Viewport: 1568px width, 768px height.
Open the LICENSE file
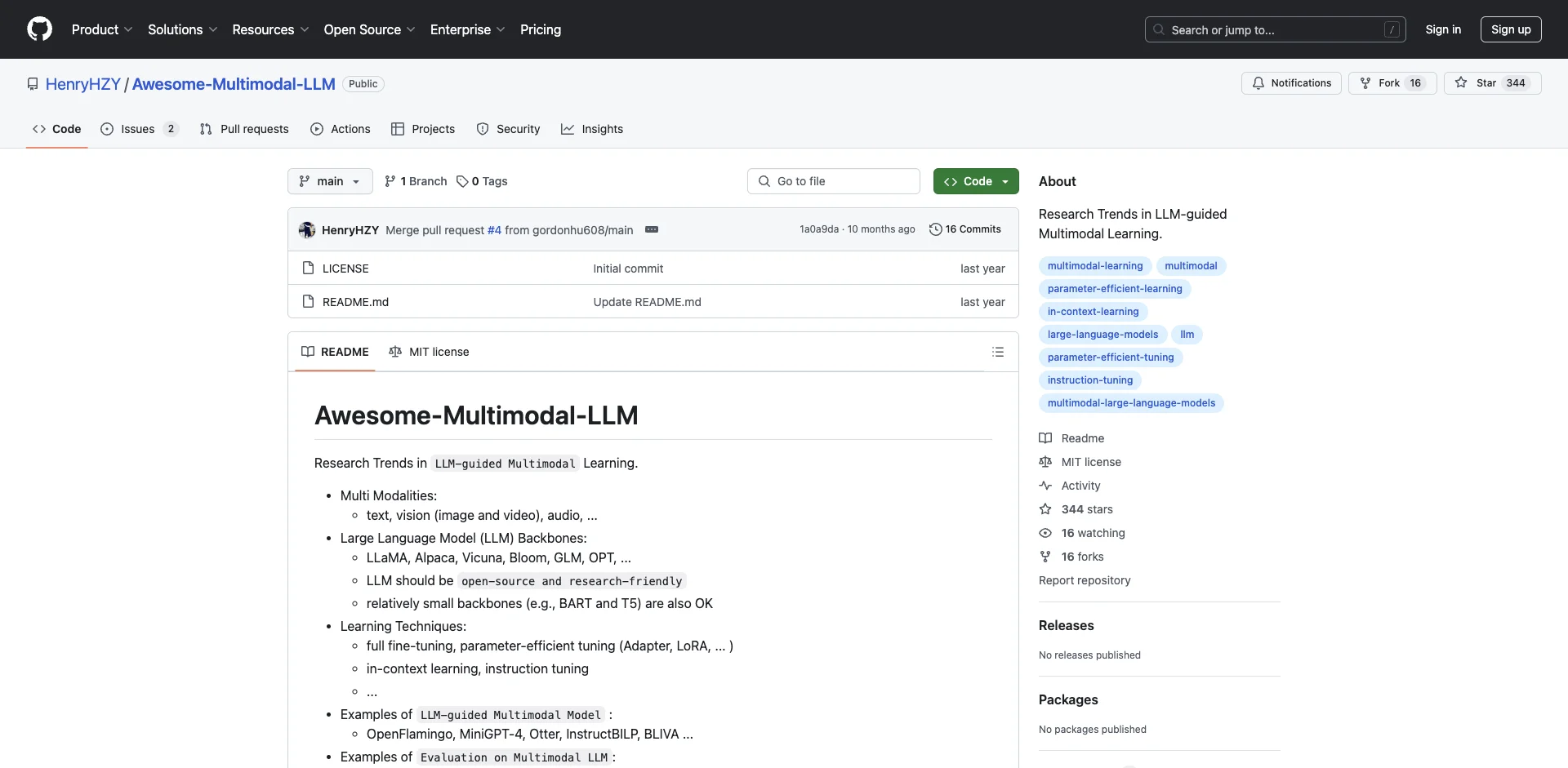point(345,269)
